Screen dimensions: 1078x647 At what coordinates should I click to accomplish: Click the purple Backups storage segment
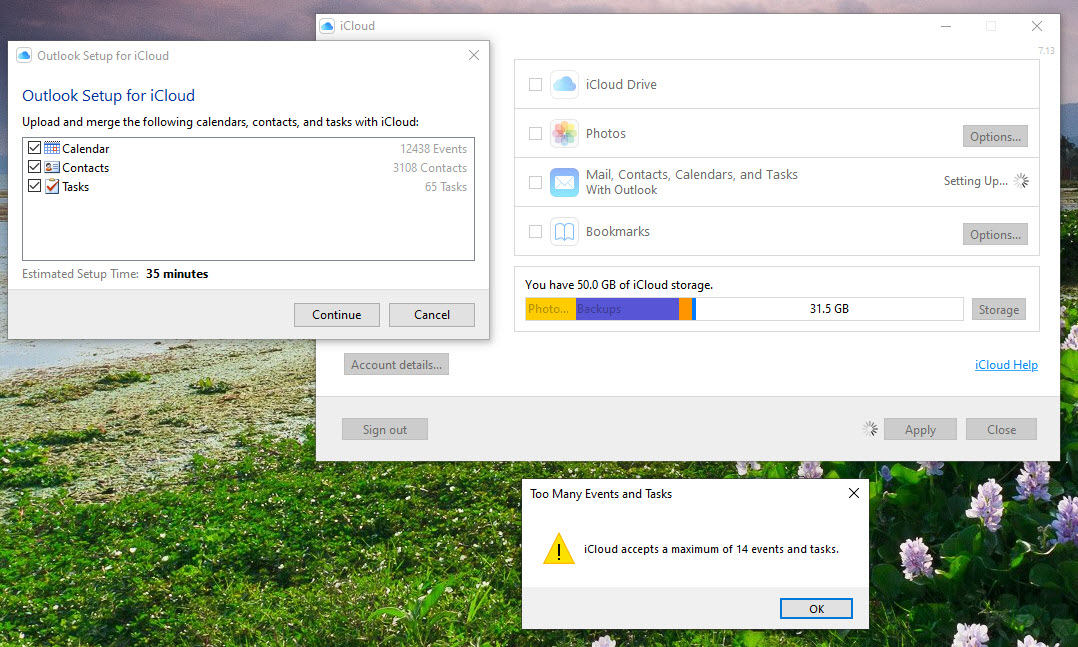click(x=627, y=309)
